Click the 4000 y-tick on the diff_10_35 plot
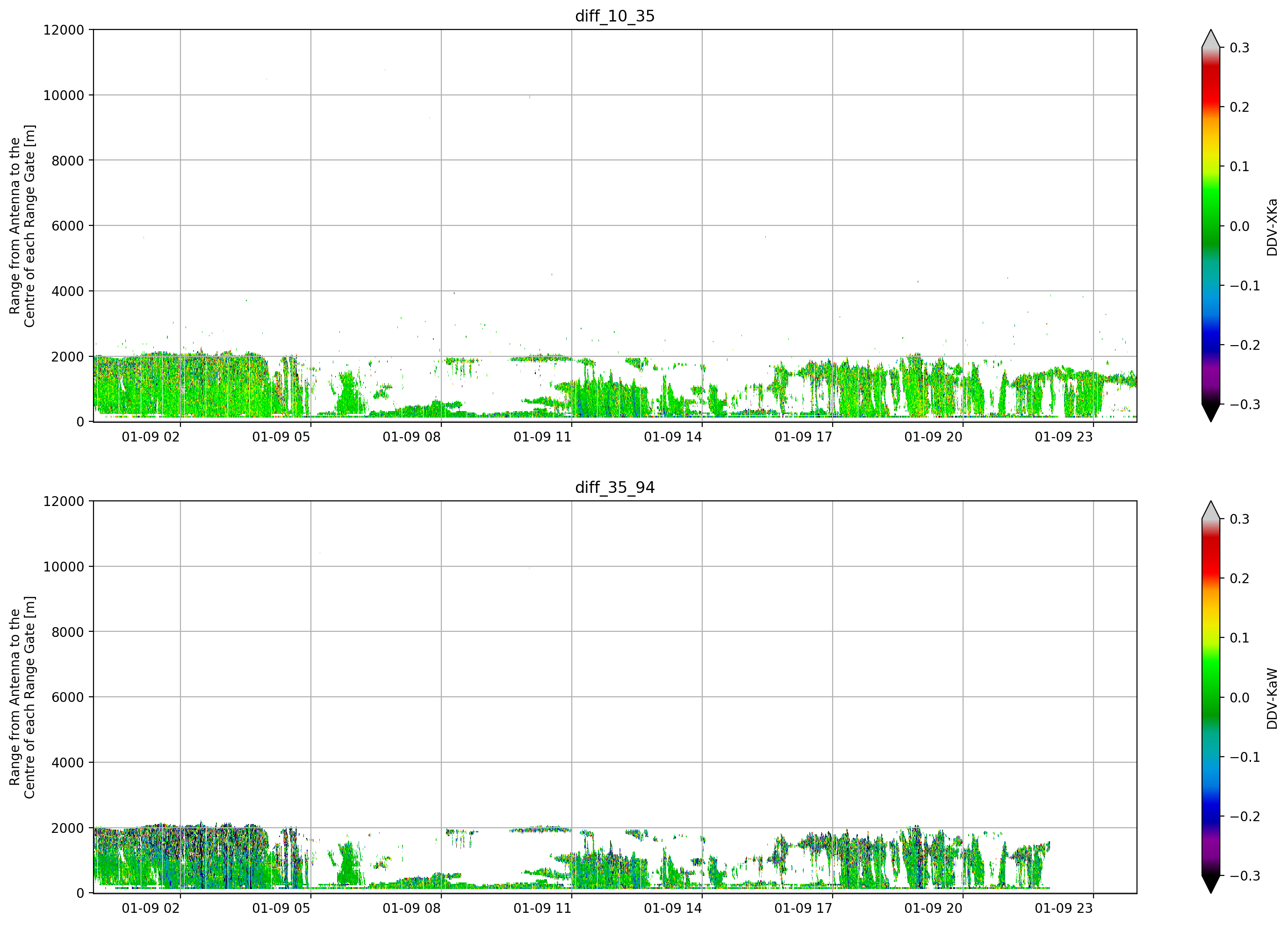Screen dimensions: 1288x925 point(68,291)
